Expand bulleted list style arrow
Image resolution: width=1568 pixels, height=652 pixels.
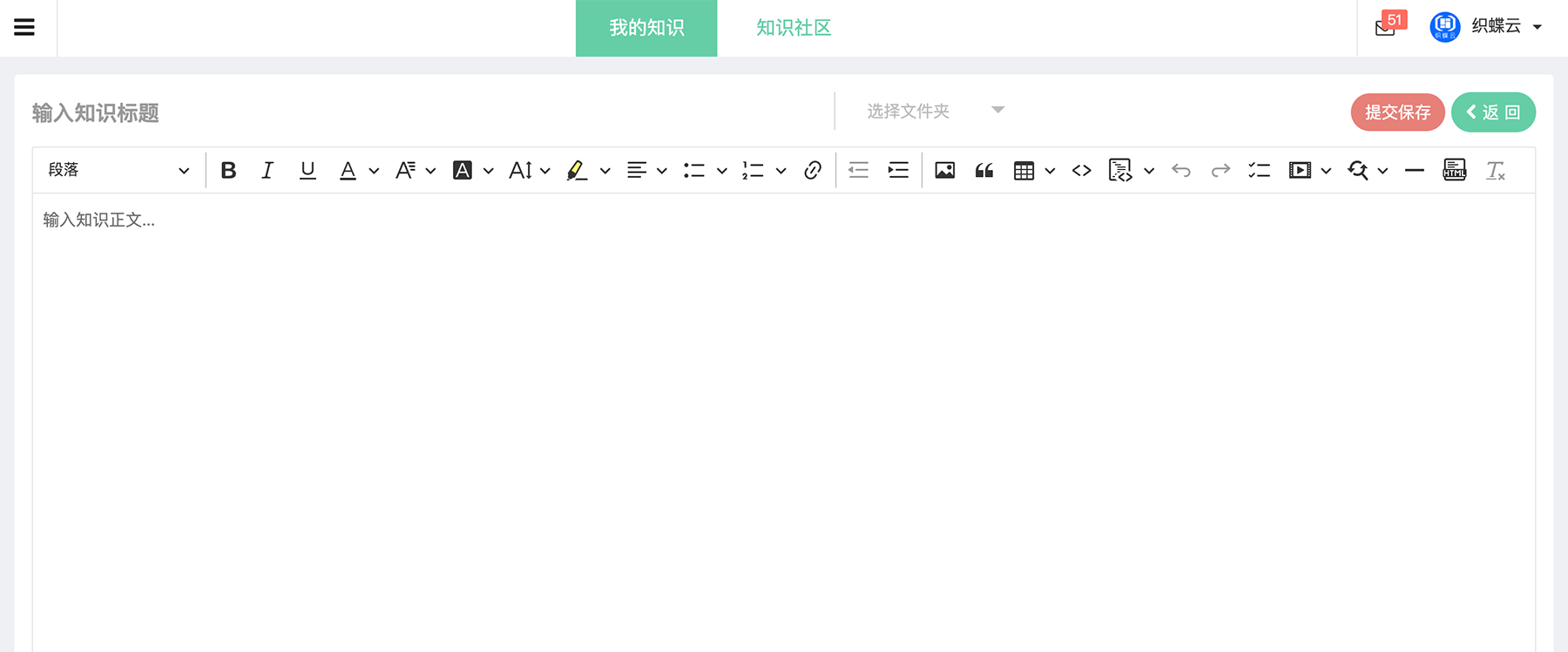click(722, 171)
